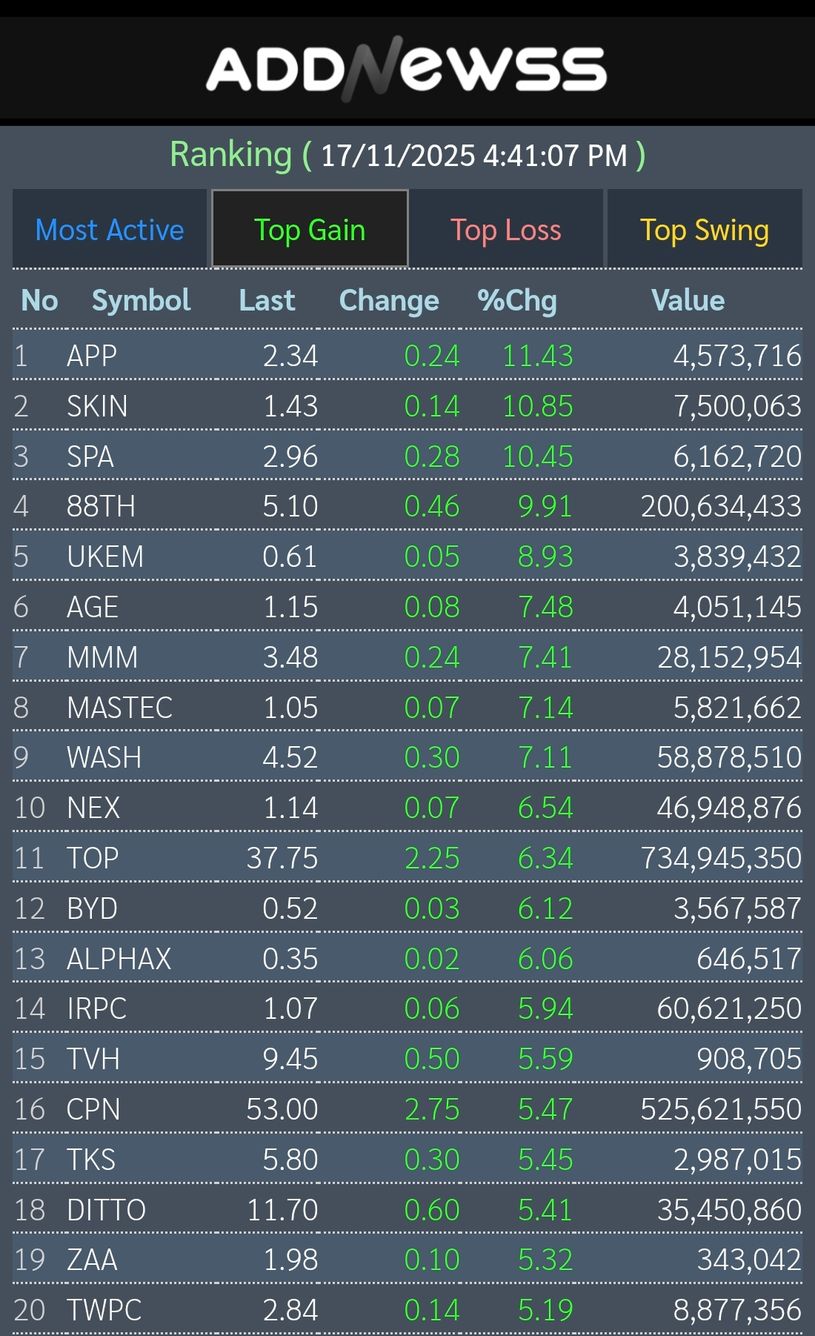Click the CPN stock symbol

pyautogui.click(x=93, y=1109)
